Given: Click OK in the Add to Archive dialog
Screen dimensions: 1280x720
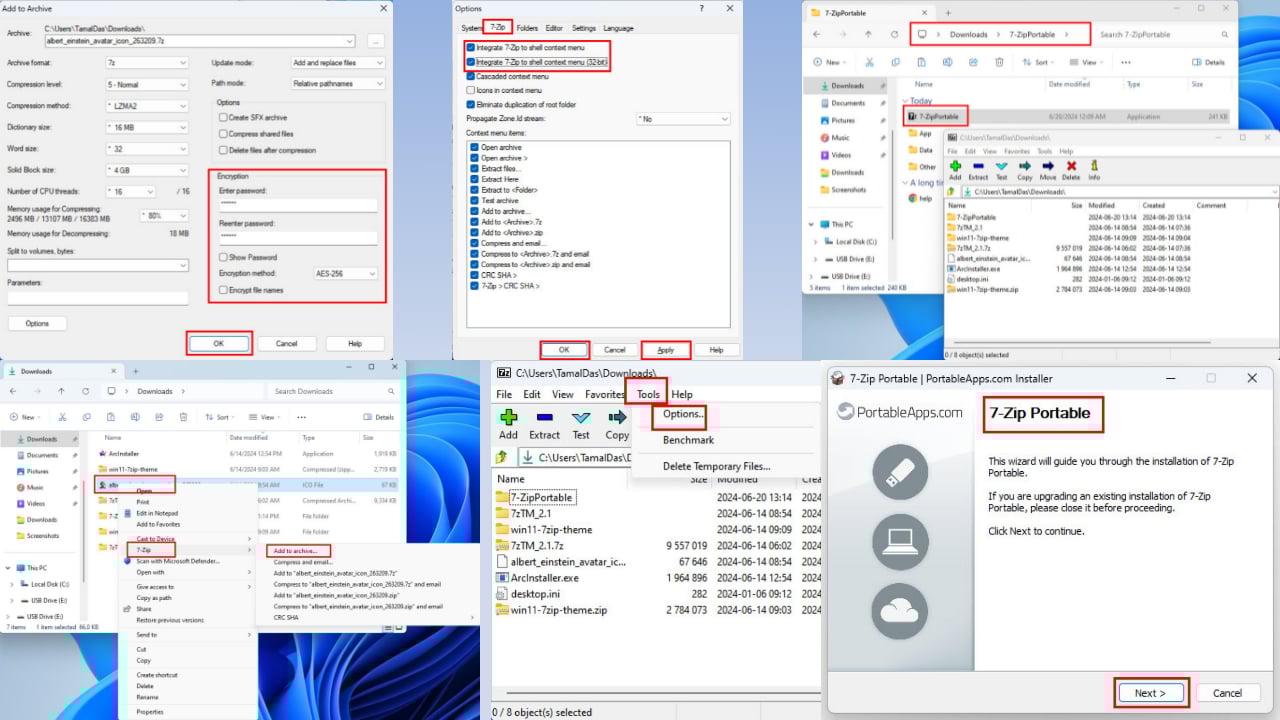Looking at the screenshot, I should [218, 343].
